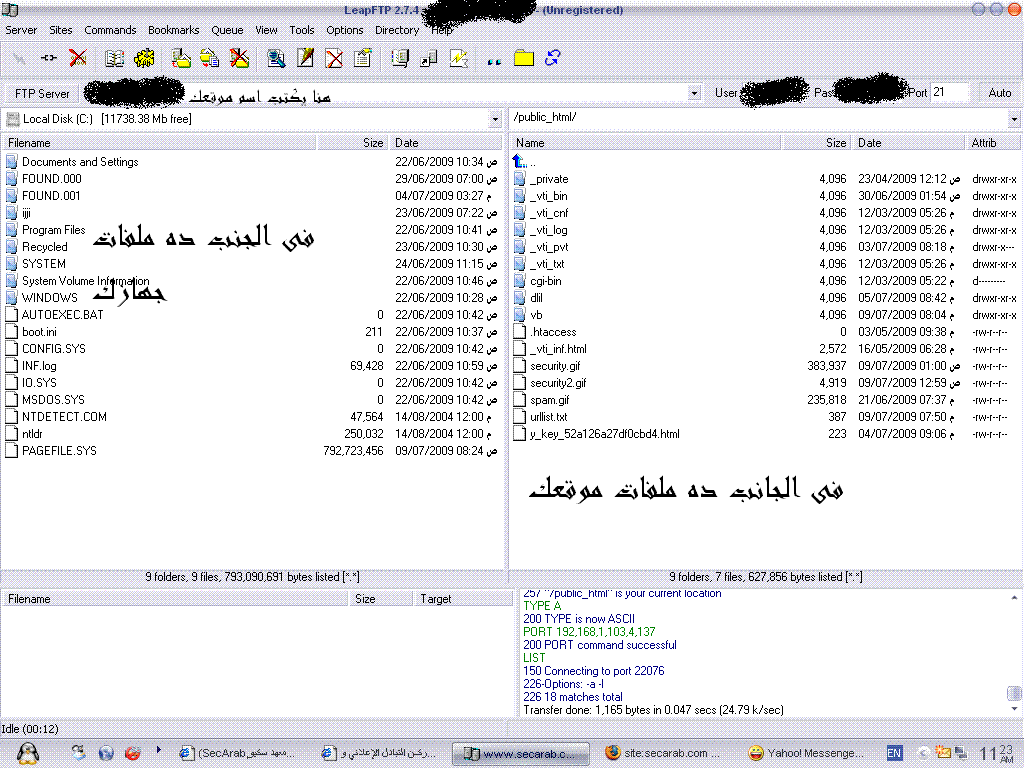This screenshot has height=768, width=1024.
Task: Open the Queue menu
Action: coord(227,30)
